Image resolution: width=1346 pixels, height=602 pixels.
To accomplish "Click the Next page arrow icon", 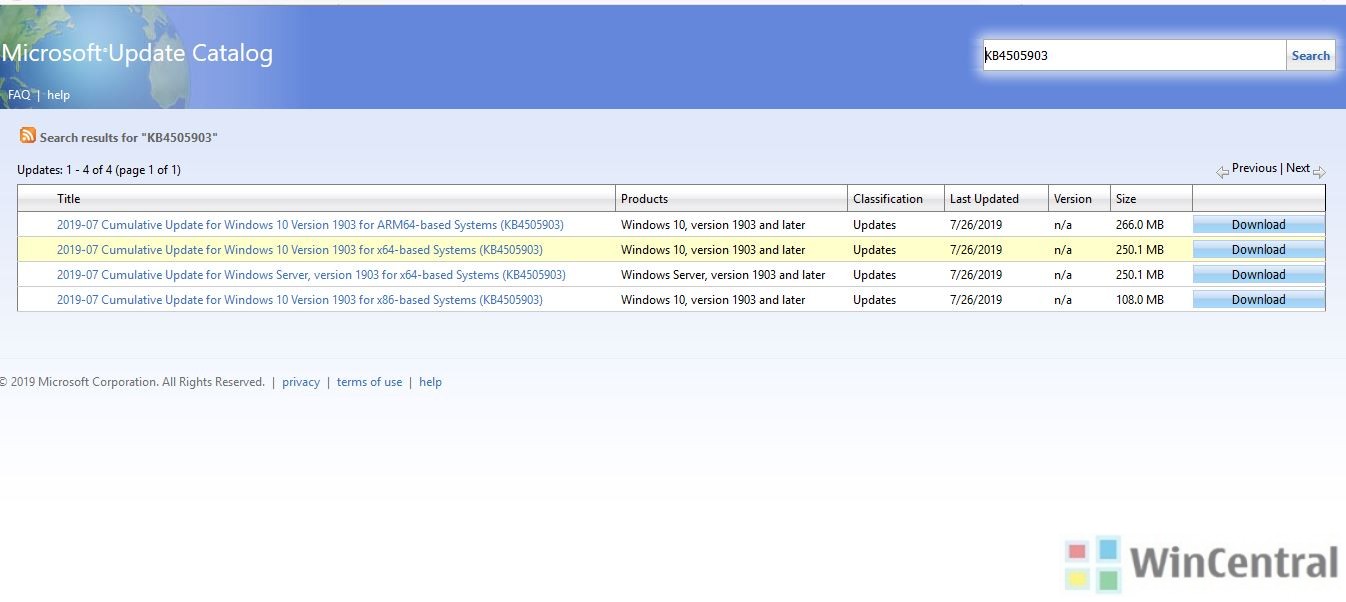I will (x=1319, y=171).
